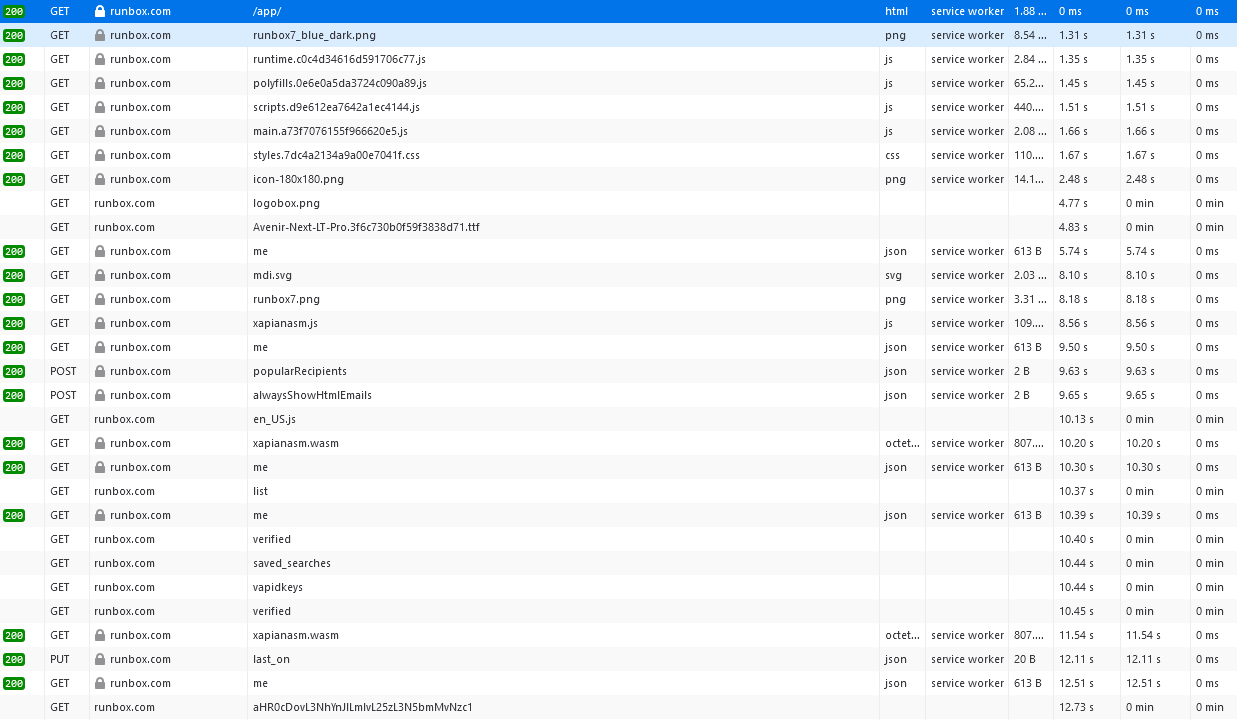The height and width of the screenshot is (720, 1237).
Task: Click the padlock on the styles.7dc4a2134a9a00e7041f.css row
Action: click(99, 155)
